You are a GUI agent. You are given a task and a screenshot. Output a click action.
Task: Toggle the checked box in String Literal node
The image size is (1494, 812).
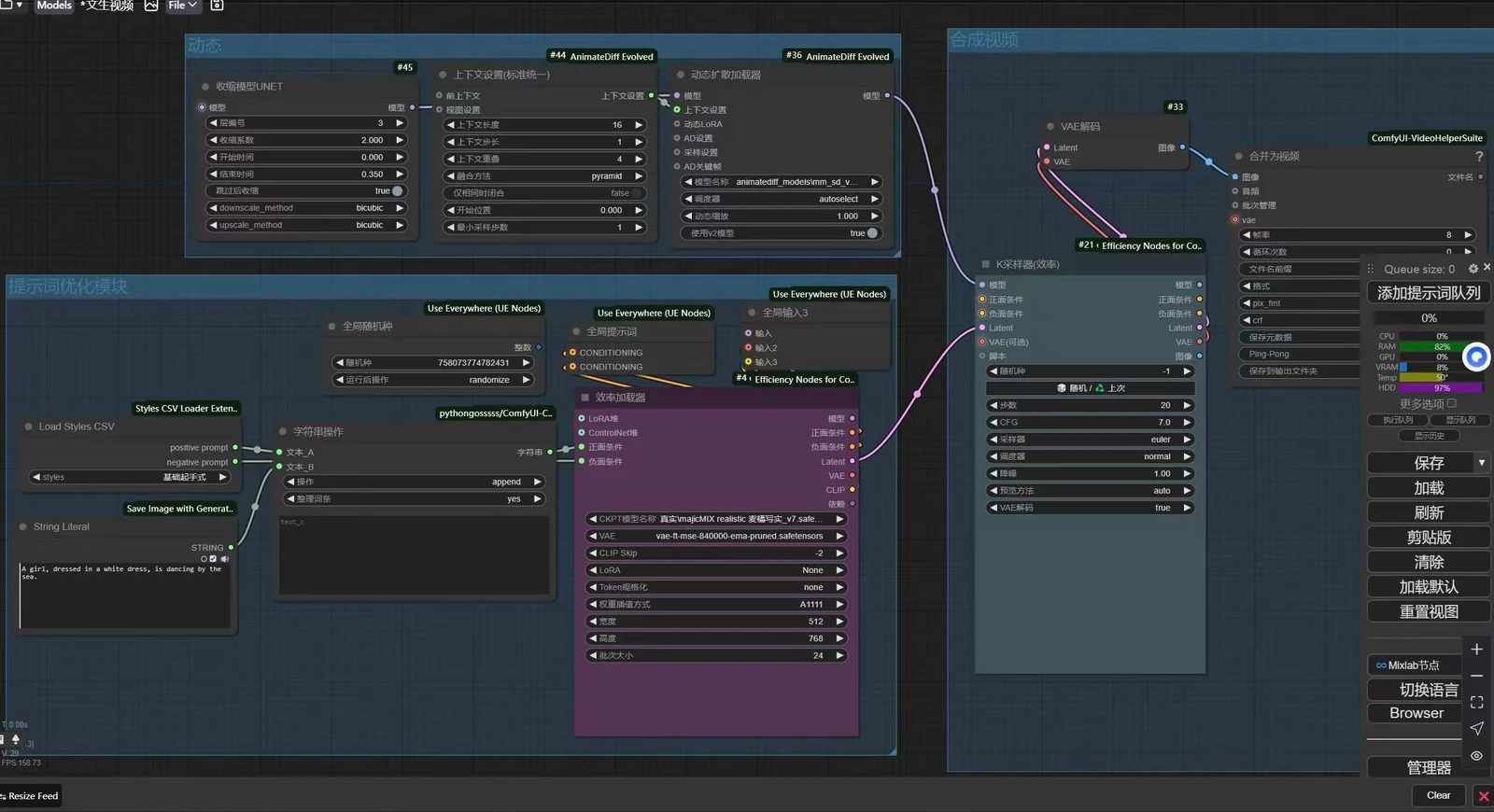(213, 559)
